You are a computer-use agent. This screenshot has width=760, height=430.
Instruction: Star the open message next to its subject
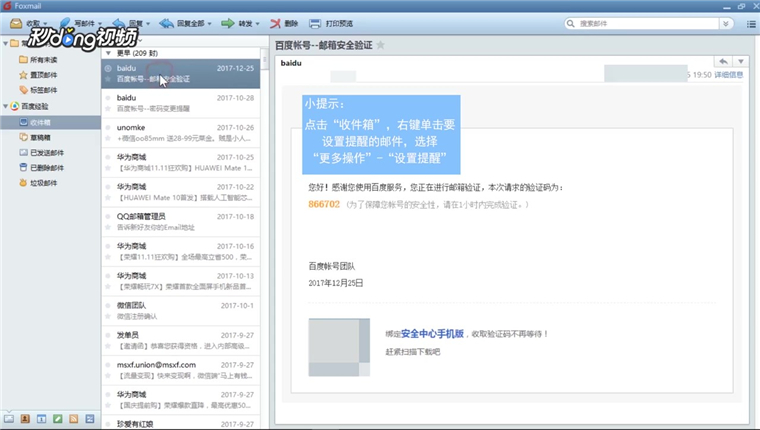[x=380, y=45]
